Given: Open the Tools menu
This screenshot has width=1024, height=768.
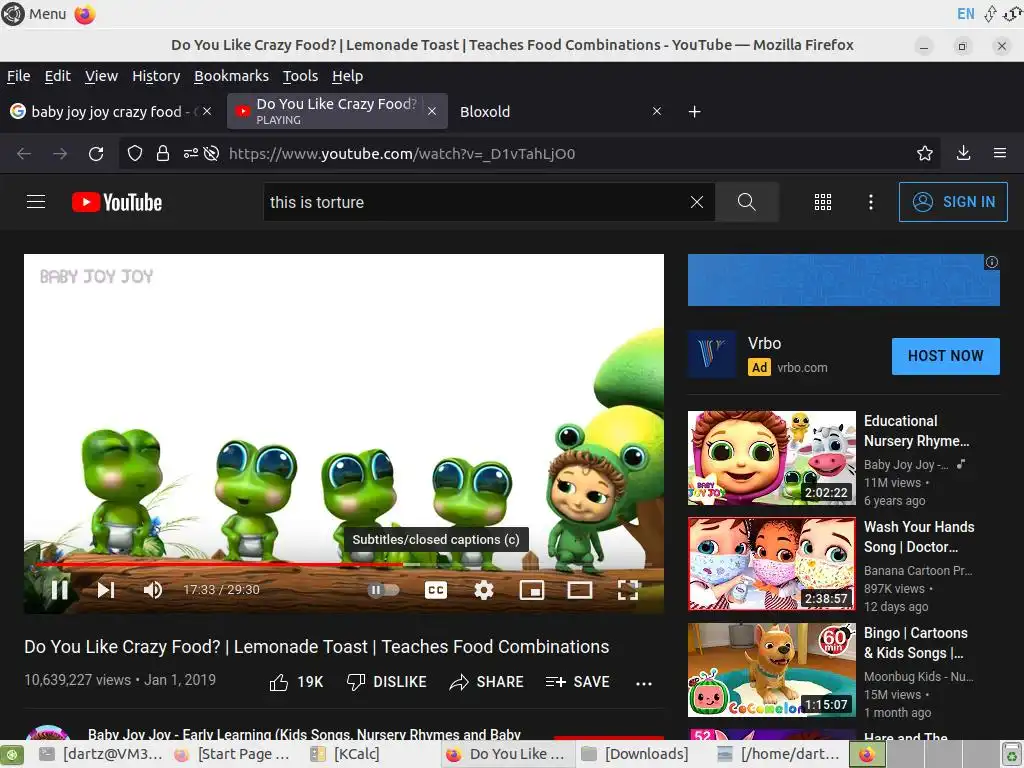Looking at the screenshot, I should (300, 76).
